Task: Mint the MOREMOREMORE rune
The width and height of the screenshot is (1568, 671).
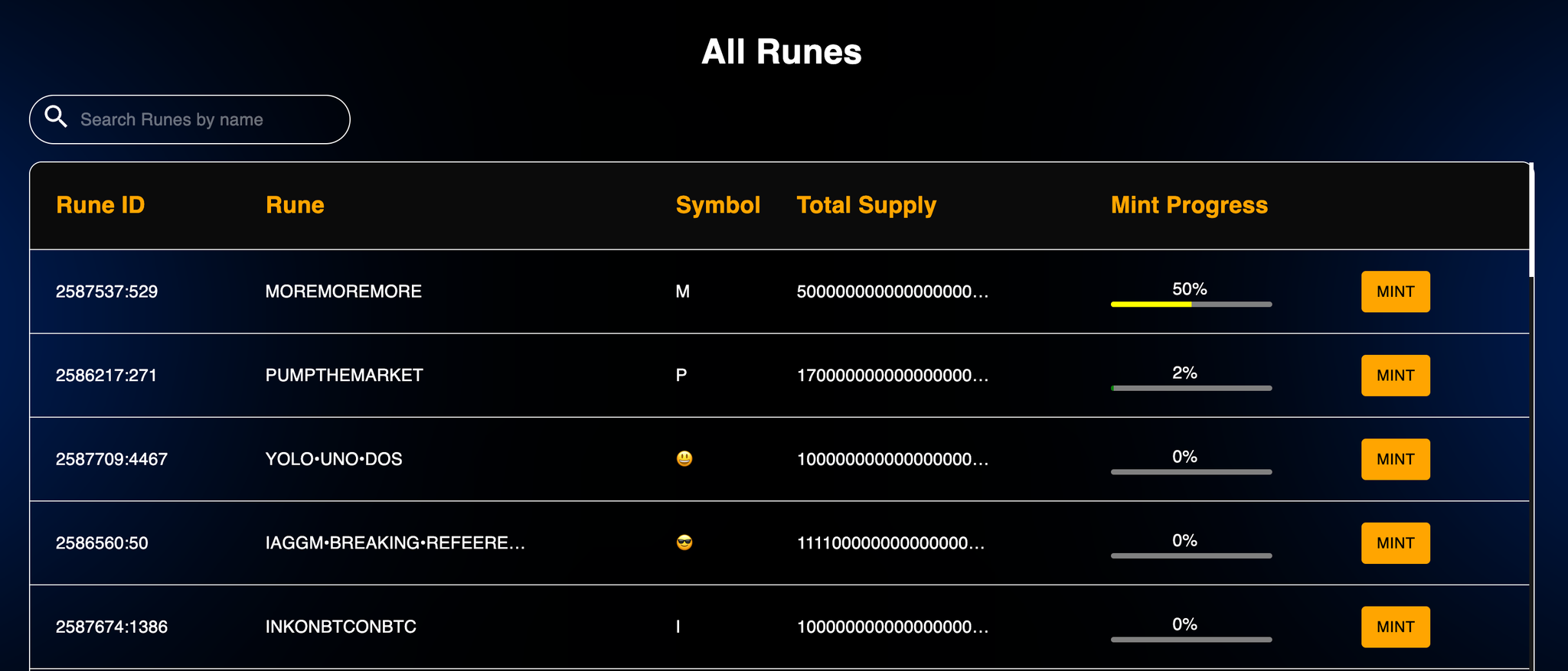Action: (1395, 292)
